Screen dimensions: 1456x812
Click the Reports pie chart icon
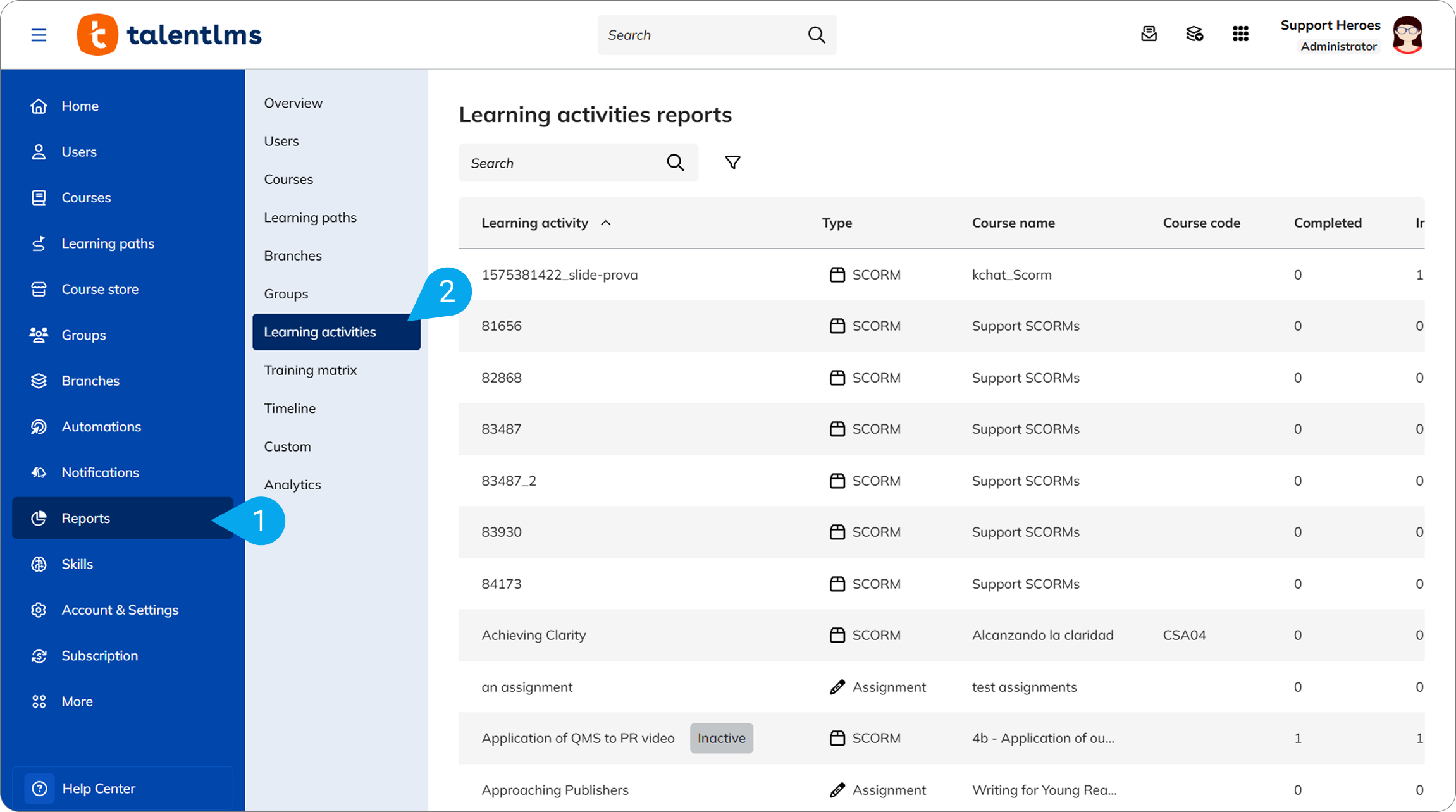tap(39, 519)
